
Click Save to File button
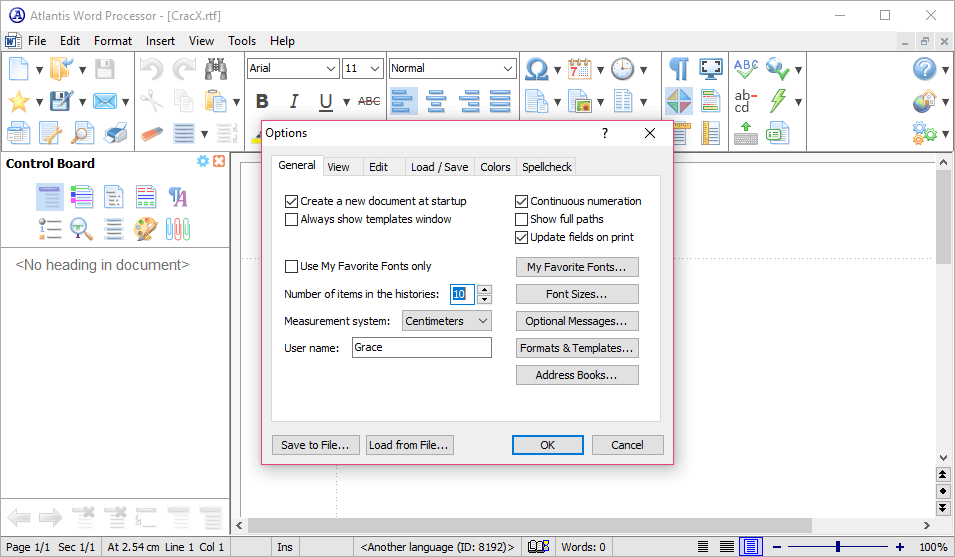pos(315,445)
